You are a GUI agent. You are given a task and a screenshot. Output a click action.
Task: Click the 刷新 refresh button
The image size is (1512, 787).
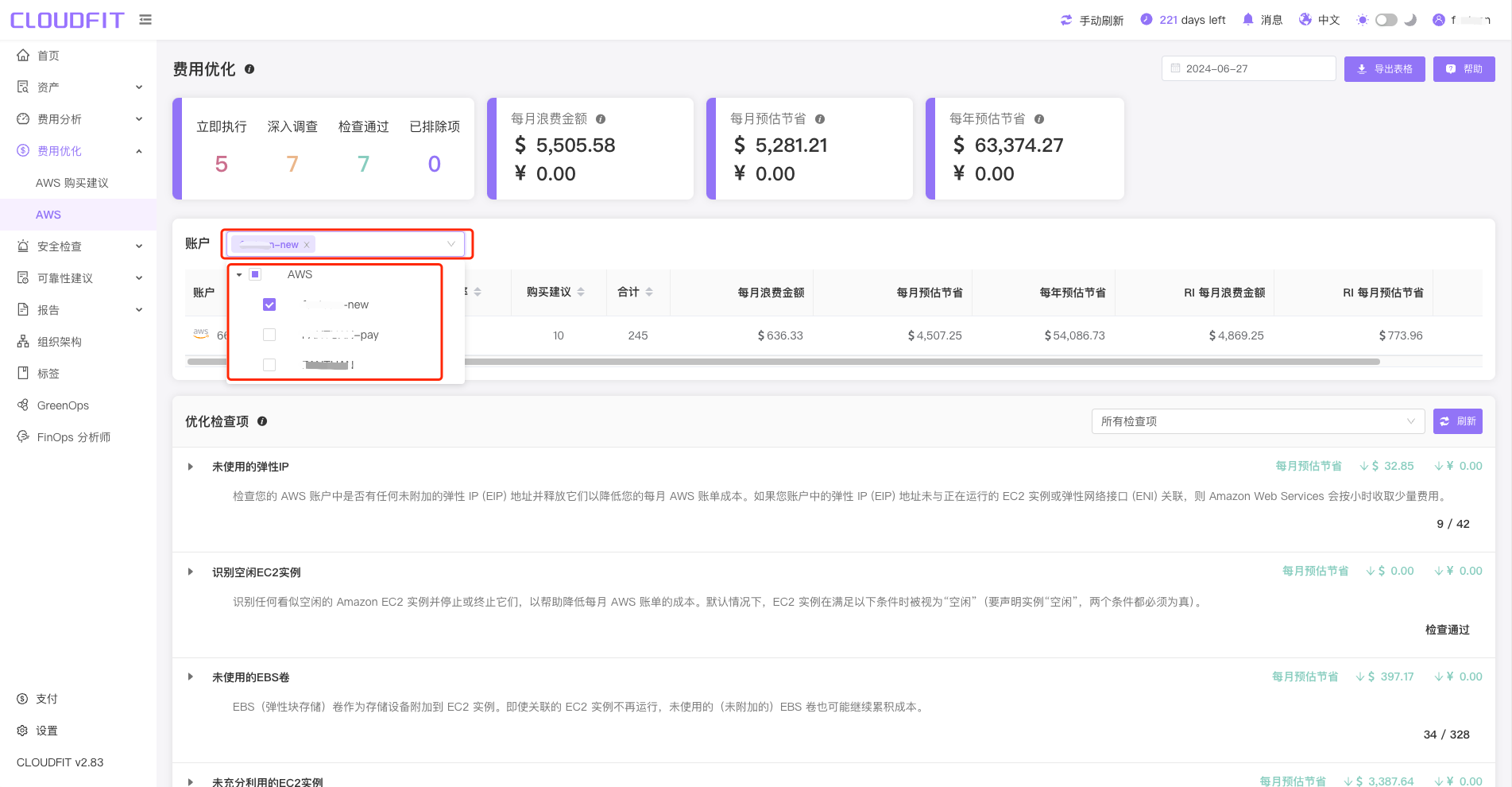click(1458, 421)
